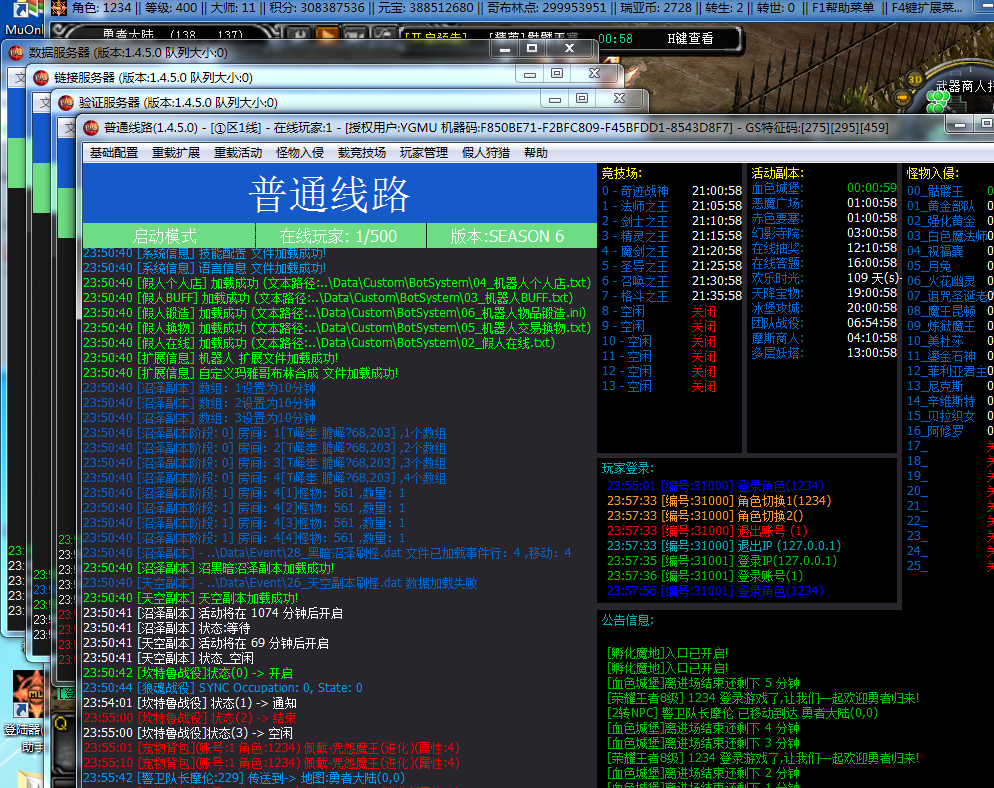Click the H键查看 button in the game
Viewport: 994px width, 788px height.
pos(690,39)
